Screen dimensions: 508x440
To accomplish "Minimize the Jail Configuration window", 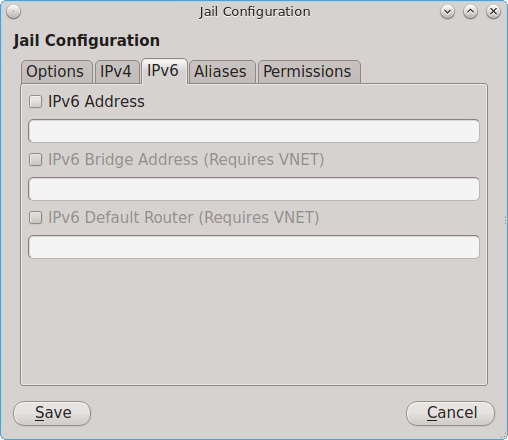I will (447, 12).
